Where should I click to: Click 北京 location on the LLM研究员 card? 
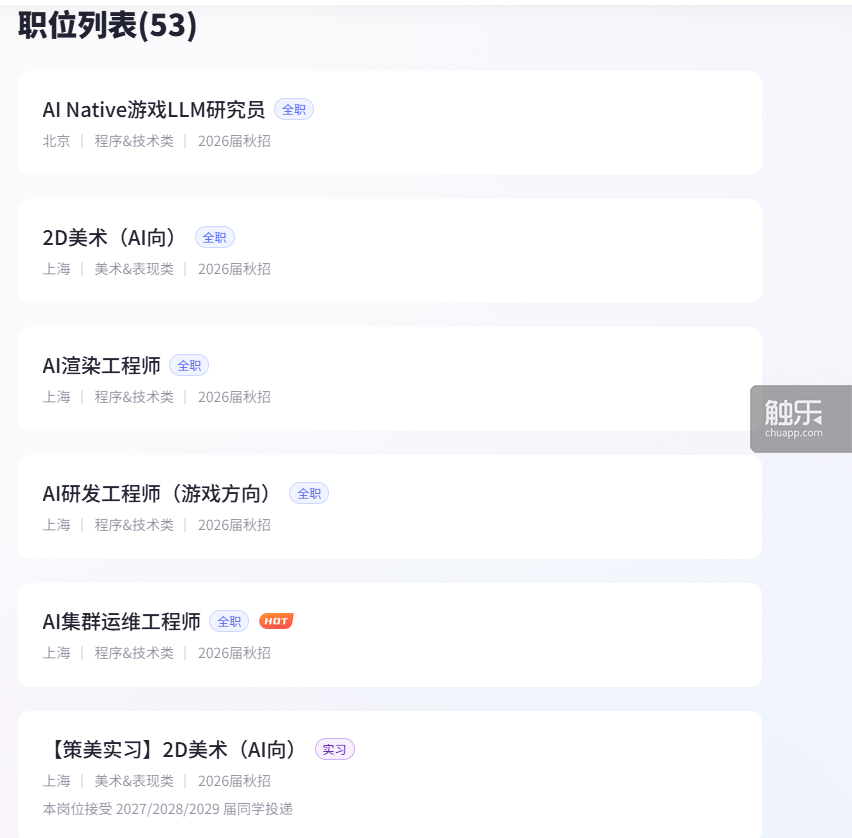coord(56,141)
